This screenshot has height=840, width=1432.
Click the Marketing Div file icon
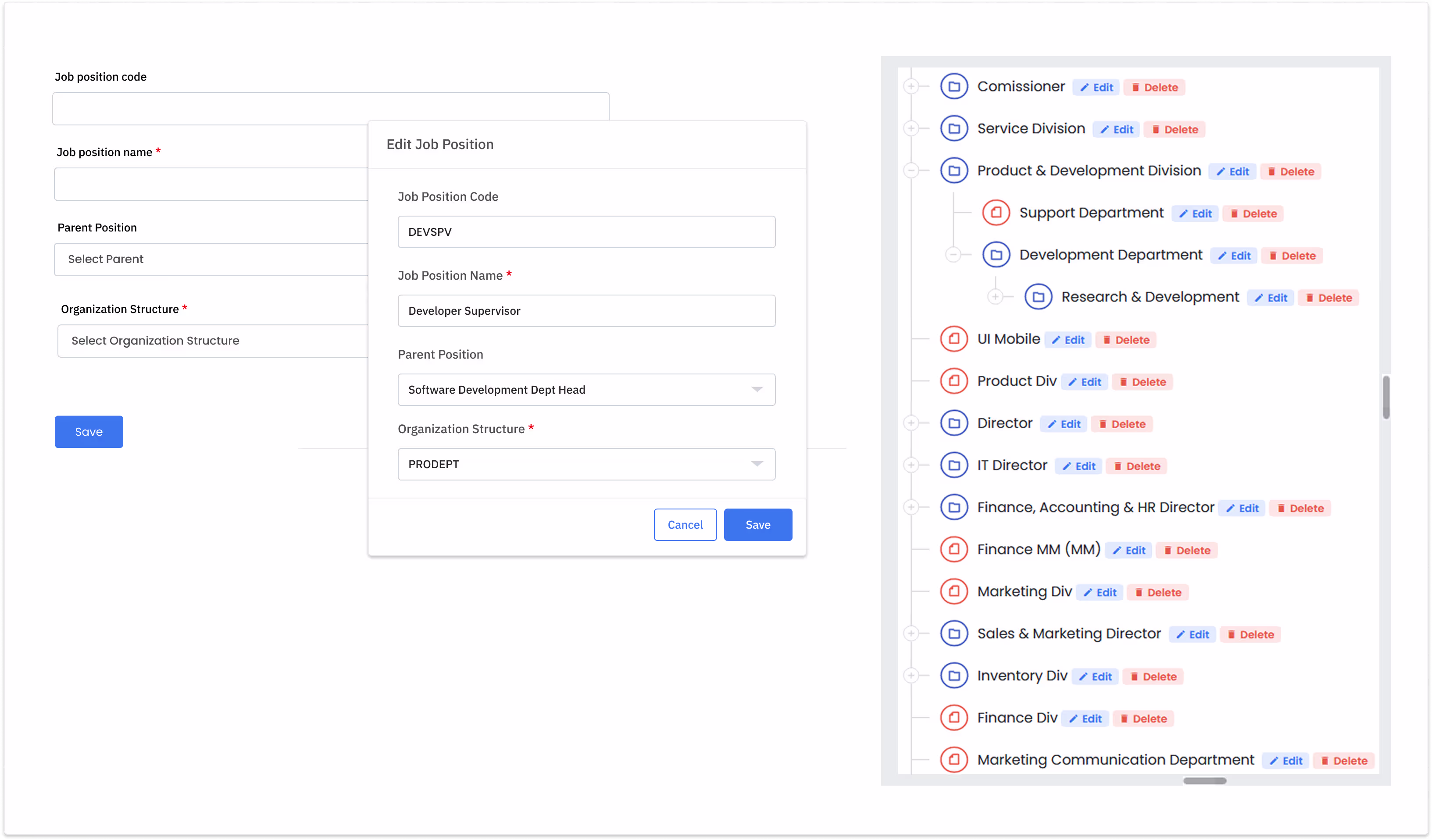coord(954,591)
